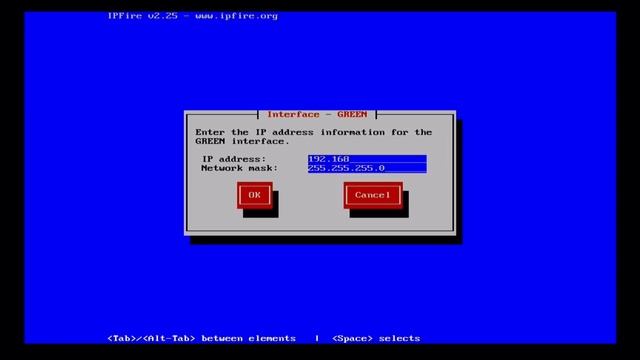Image resolution: width=640 pixels, height=360 pixels.
Task: Click the 'IPFire v2.25 - www.ipfire.org' header text
Action: (x=192, y=16)
